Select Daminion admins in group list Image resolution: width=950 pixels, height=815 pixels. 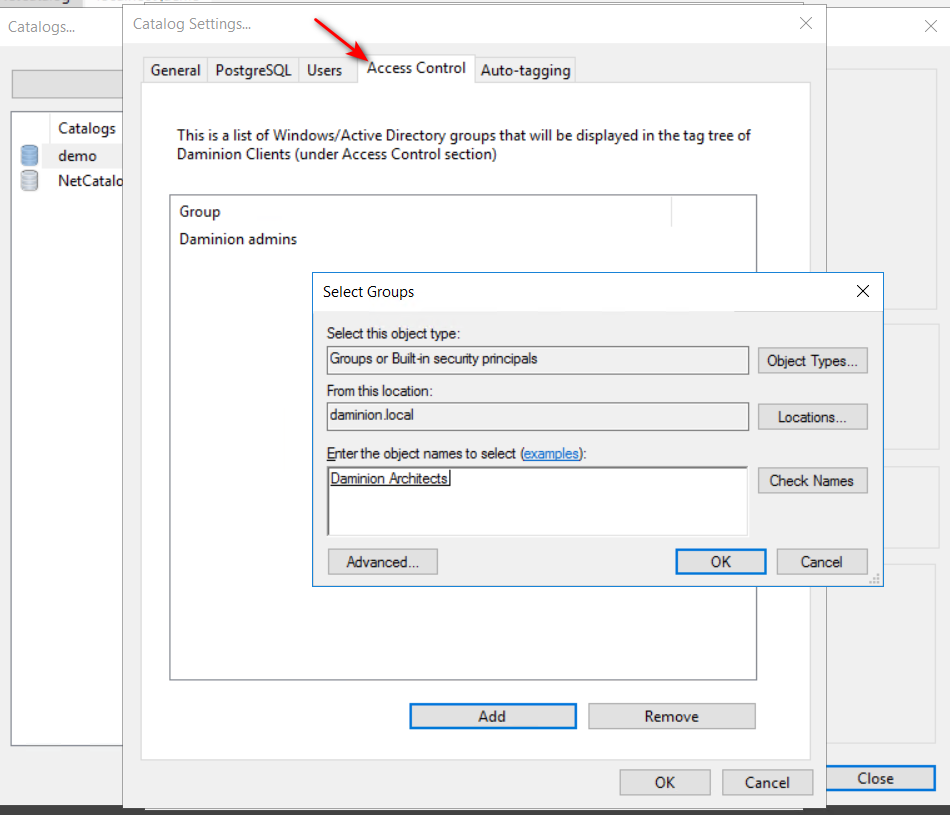(x=238, y=239)
